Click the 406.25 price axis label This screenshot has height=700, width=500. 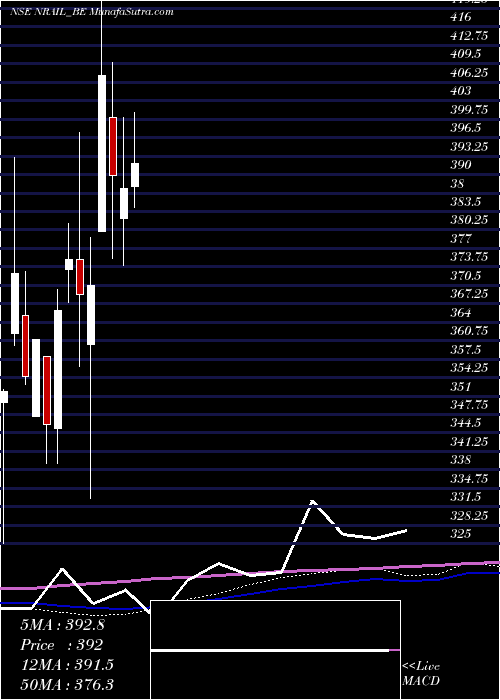(469, 73)
